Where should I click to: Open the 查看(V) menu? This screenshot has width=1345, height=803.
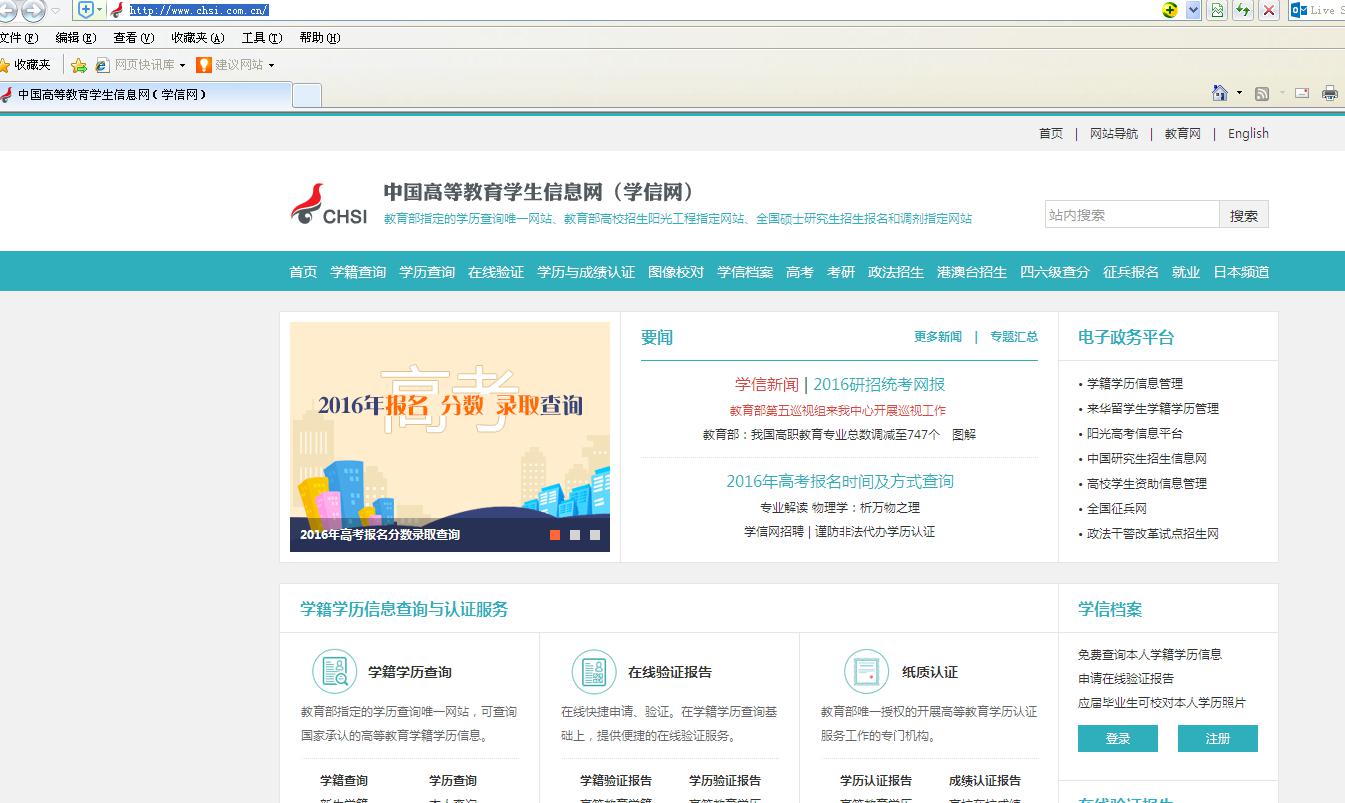(x=134, y=38)
